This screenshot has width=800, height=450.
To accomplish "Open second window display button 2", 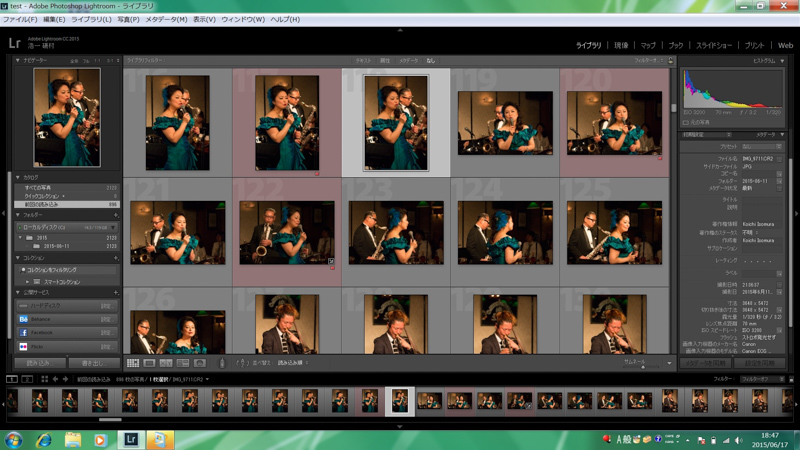I will 28,379.
